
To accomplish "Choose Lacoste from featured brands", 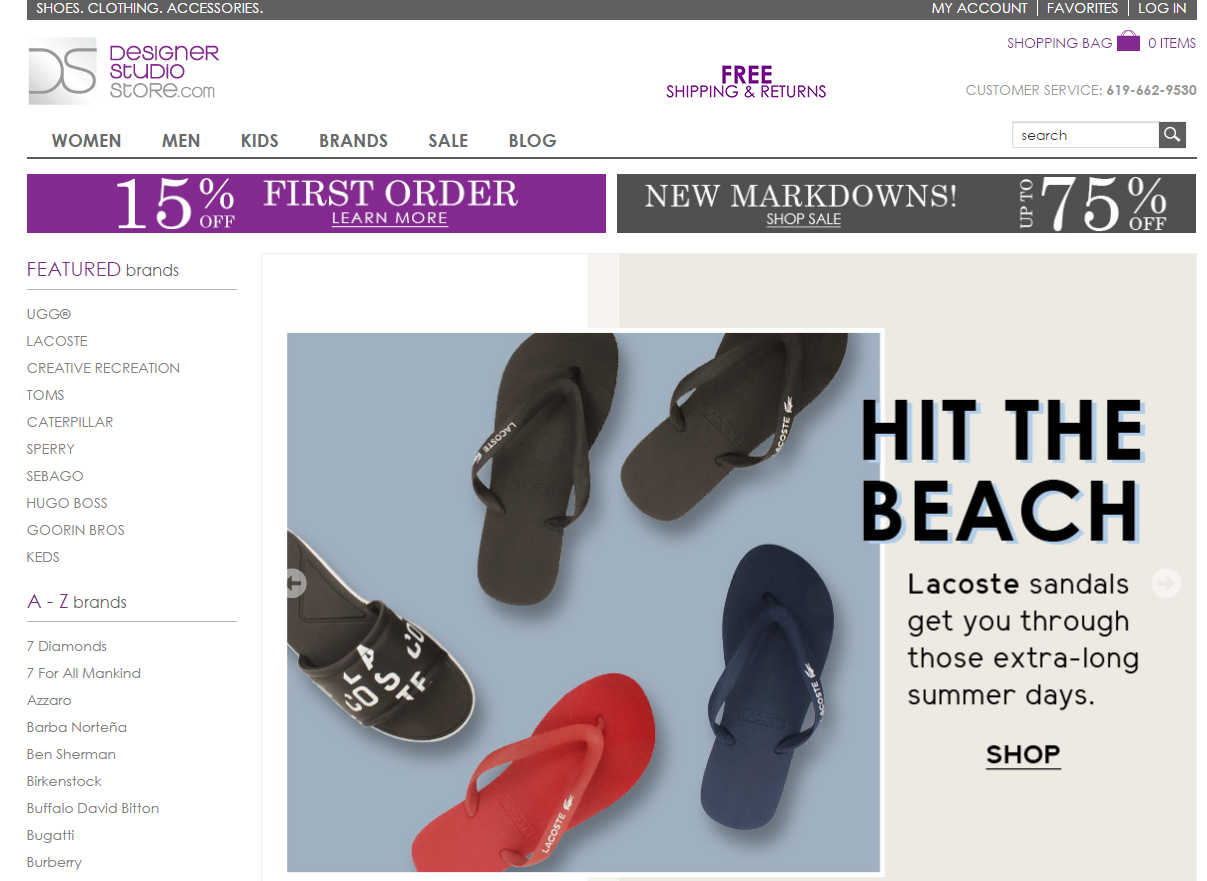I will tap(57, 341).
